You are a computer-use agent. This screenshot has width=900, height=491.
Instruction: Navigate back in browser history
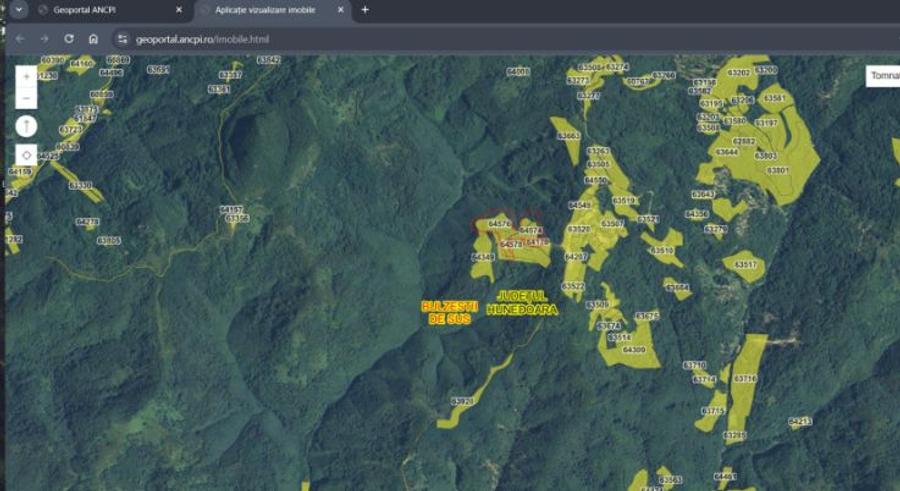pyautogui.click(x=20, y=39)
